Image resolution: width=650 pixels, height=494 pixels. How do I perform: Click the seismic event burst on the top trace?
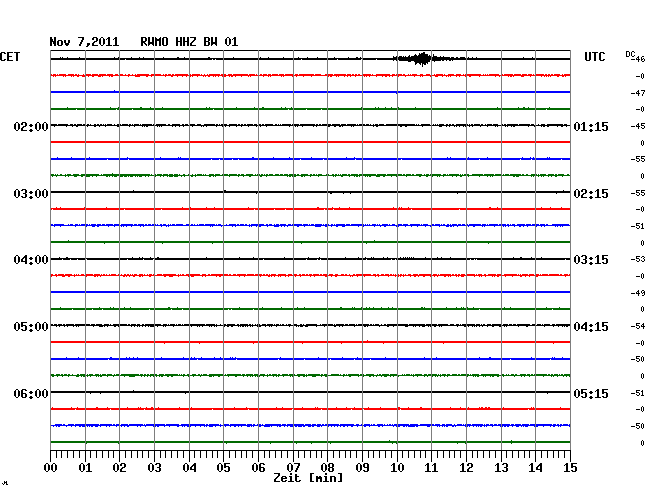click(x=422, y=59)
